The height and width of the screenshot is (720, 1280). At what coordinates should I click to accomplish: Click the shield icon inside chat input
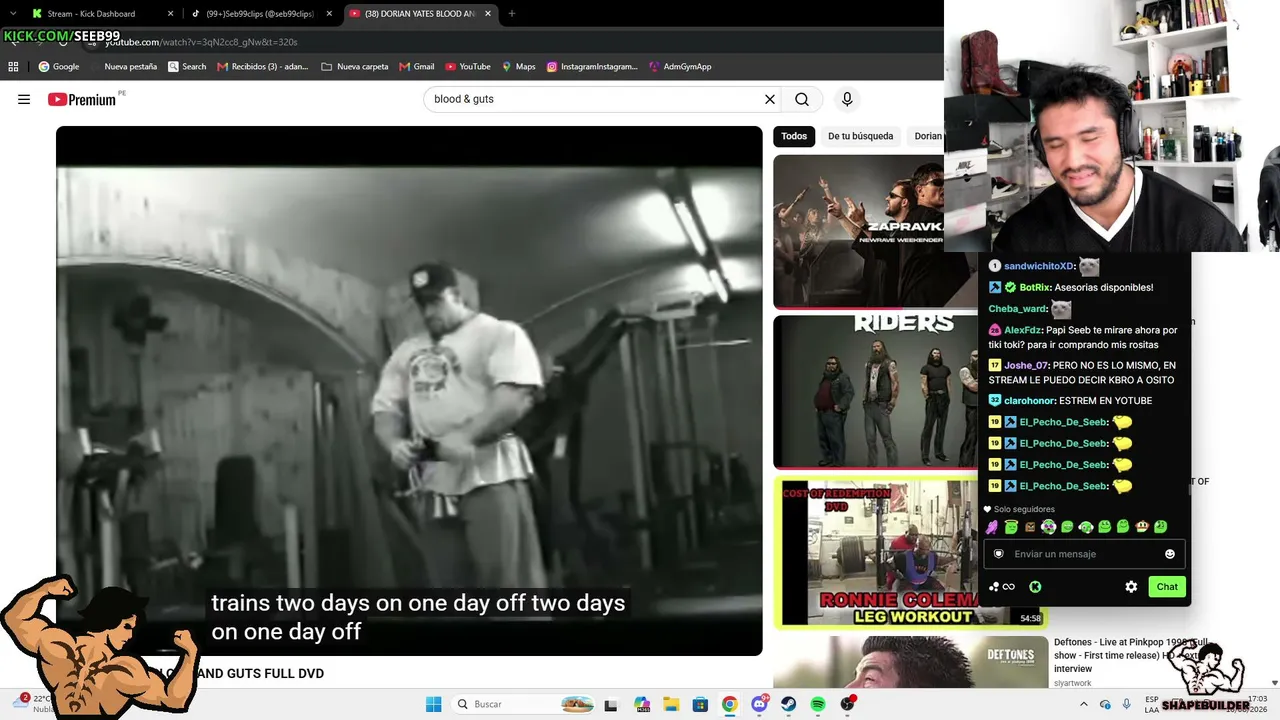(x=998, y=554)
